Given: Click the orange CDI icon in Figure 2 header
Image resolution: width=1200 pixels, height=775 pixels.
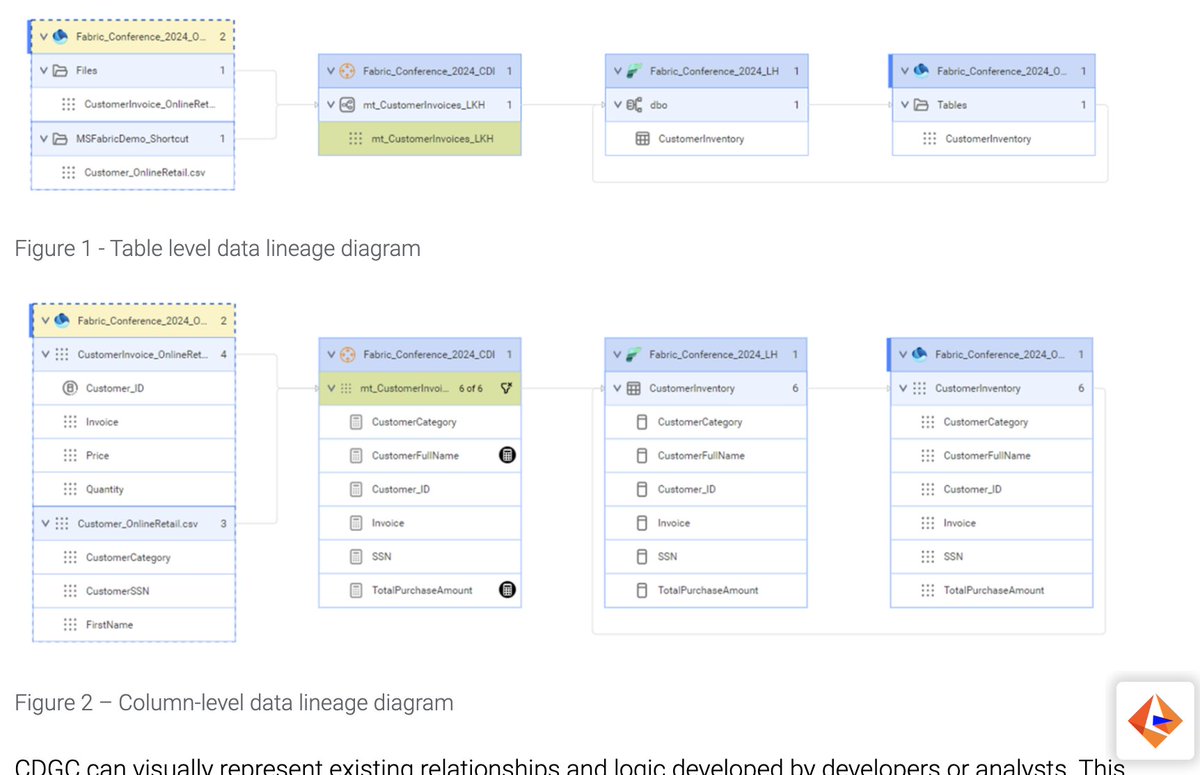Looking at the screenshot, I should click(x=347, y=354).
